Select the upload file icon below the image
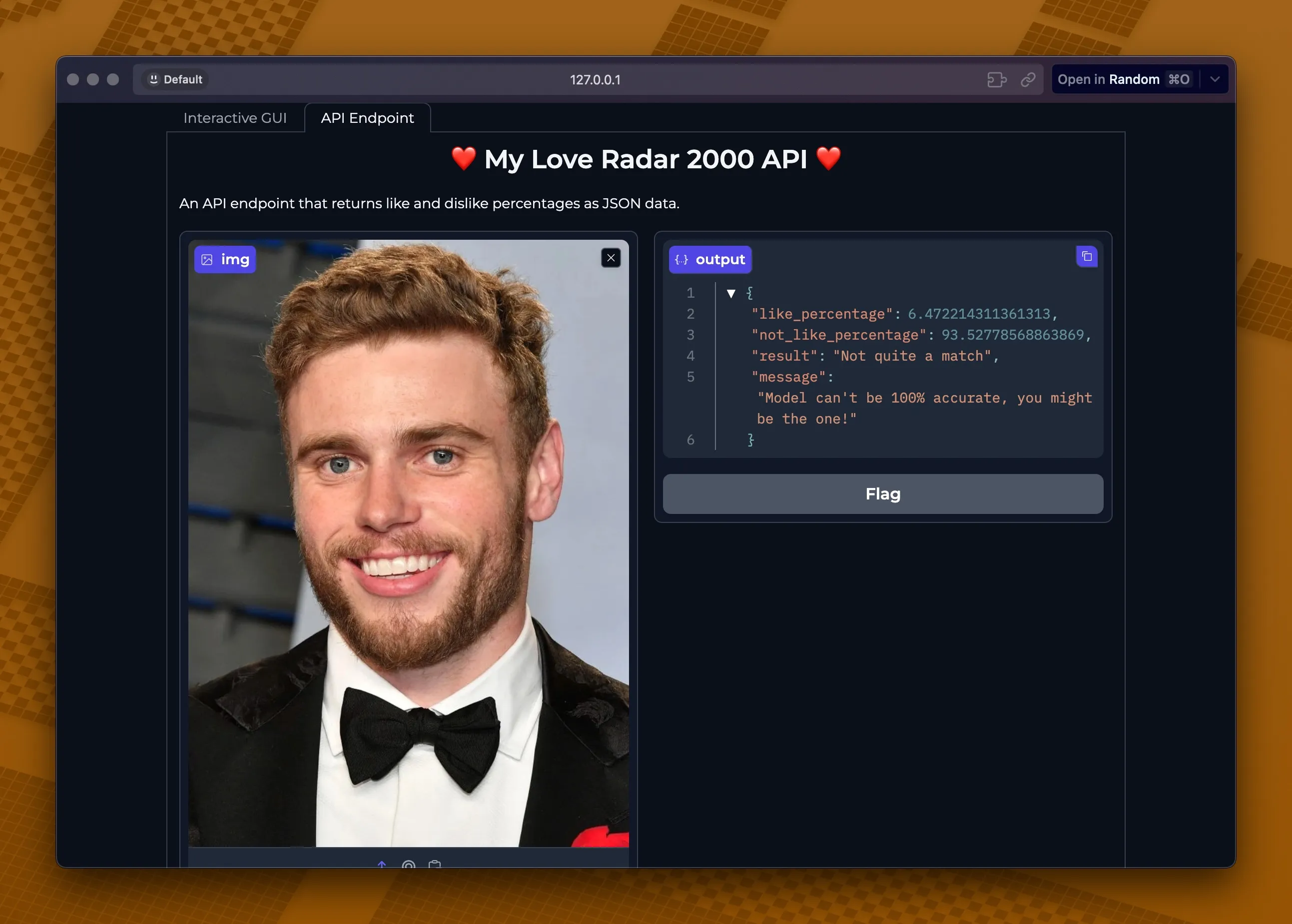This screenshot has width=1292, height=924. coord(383,865)
